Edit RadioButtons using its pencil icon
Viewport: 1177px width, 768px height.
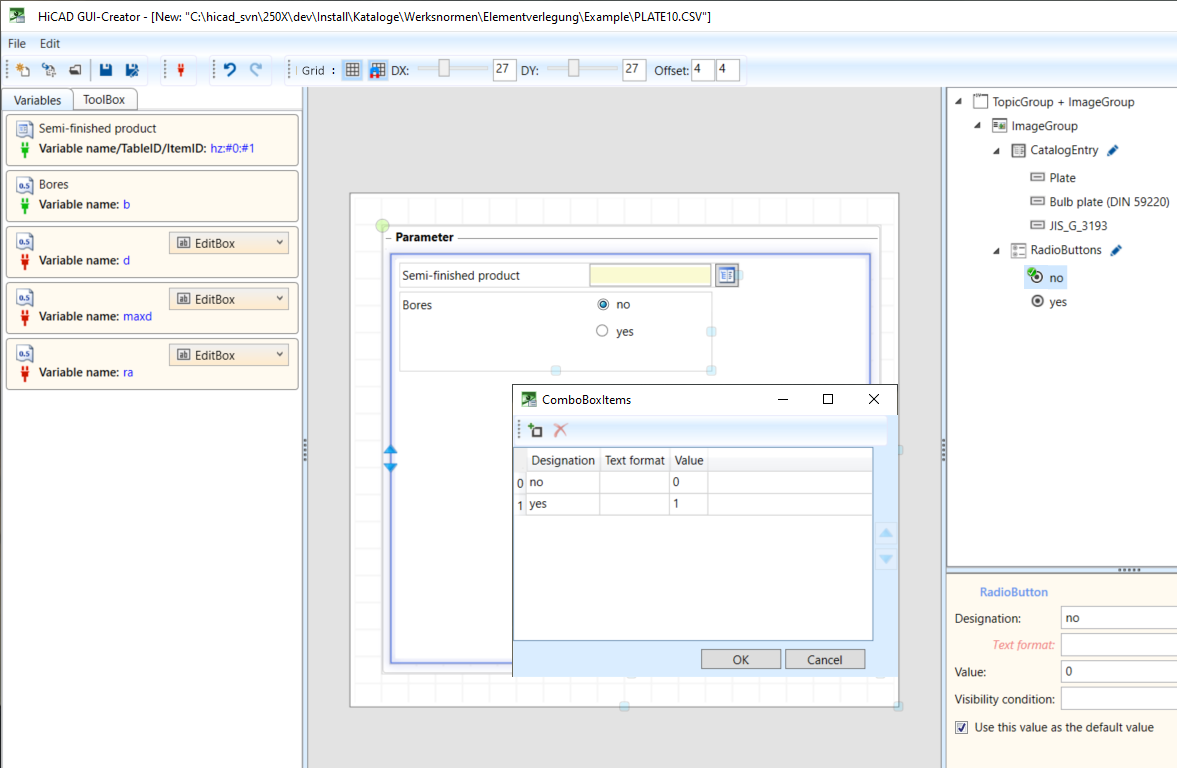click(1116, 250)
